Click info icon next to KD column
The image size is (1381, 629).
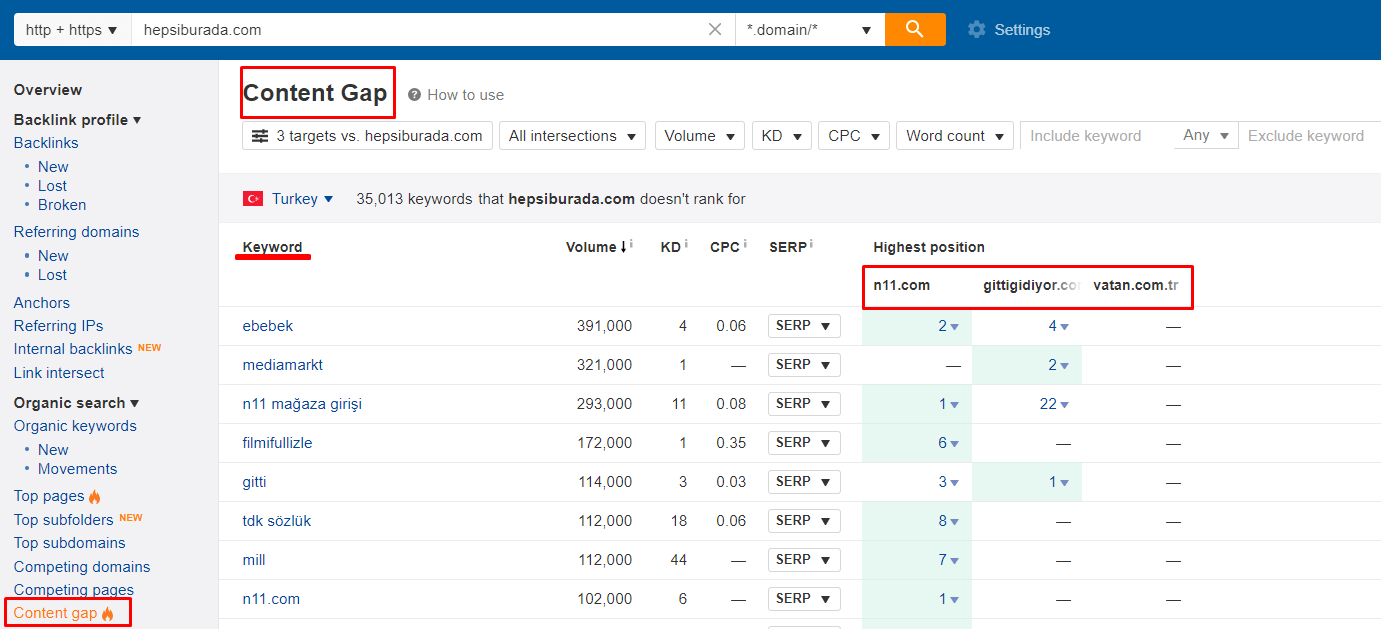(686, 244)
